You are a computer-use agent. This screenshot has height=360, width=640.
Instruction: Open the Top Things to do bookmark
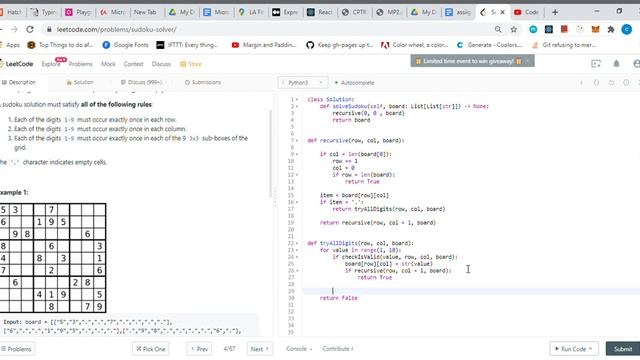(x=60, y=45)
